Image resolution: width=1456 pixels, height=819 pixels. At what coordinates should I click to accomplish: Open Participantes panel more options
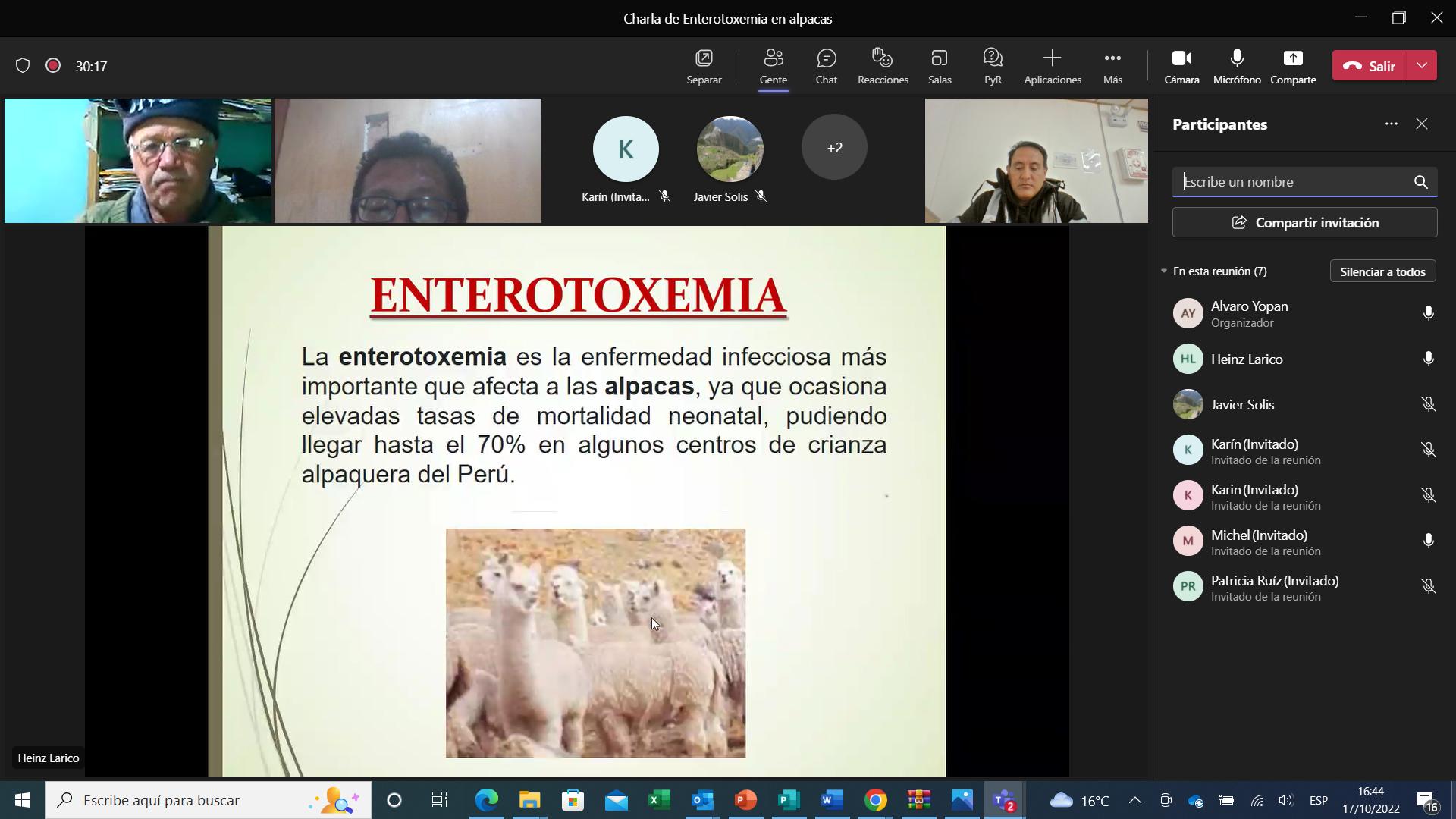point(1391,124)
